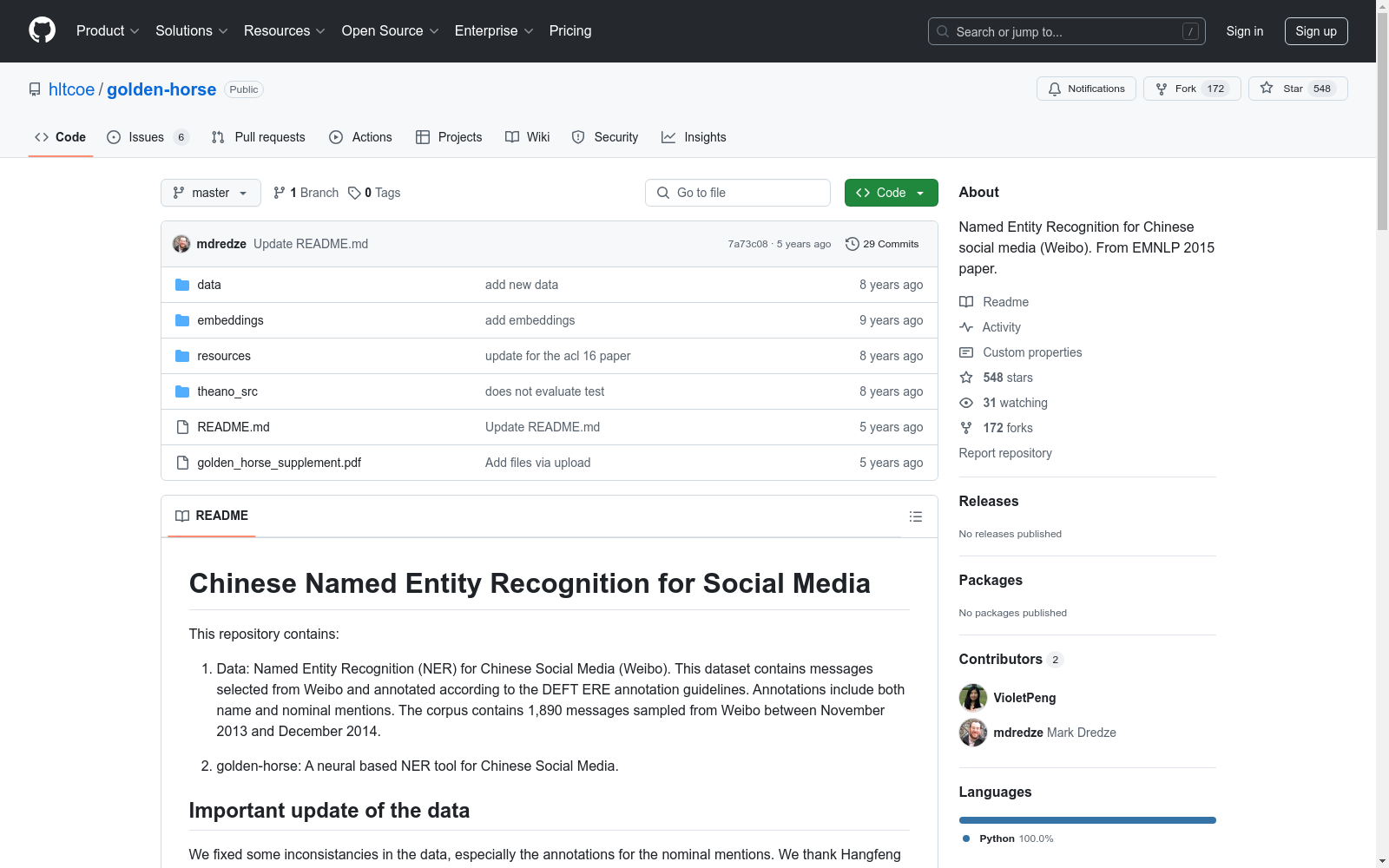Image resolution: width=1389 pixels, height=868 pixels.
Task: Open the theano_src folder name
Action: pyautogui.click(x=227, y=391)
